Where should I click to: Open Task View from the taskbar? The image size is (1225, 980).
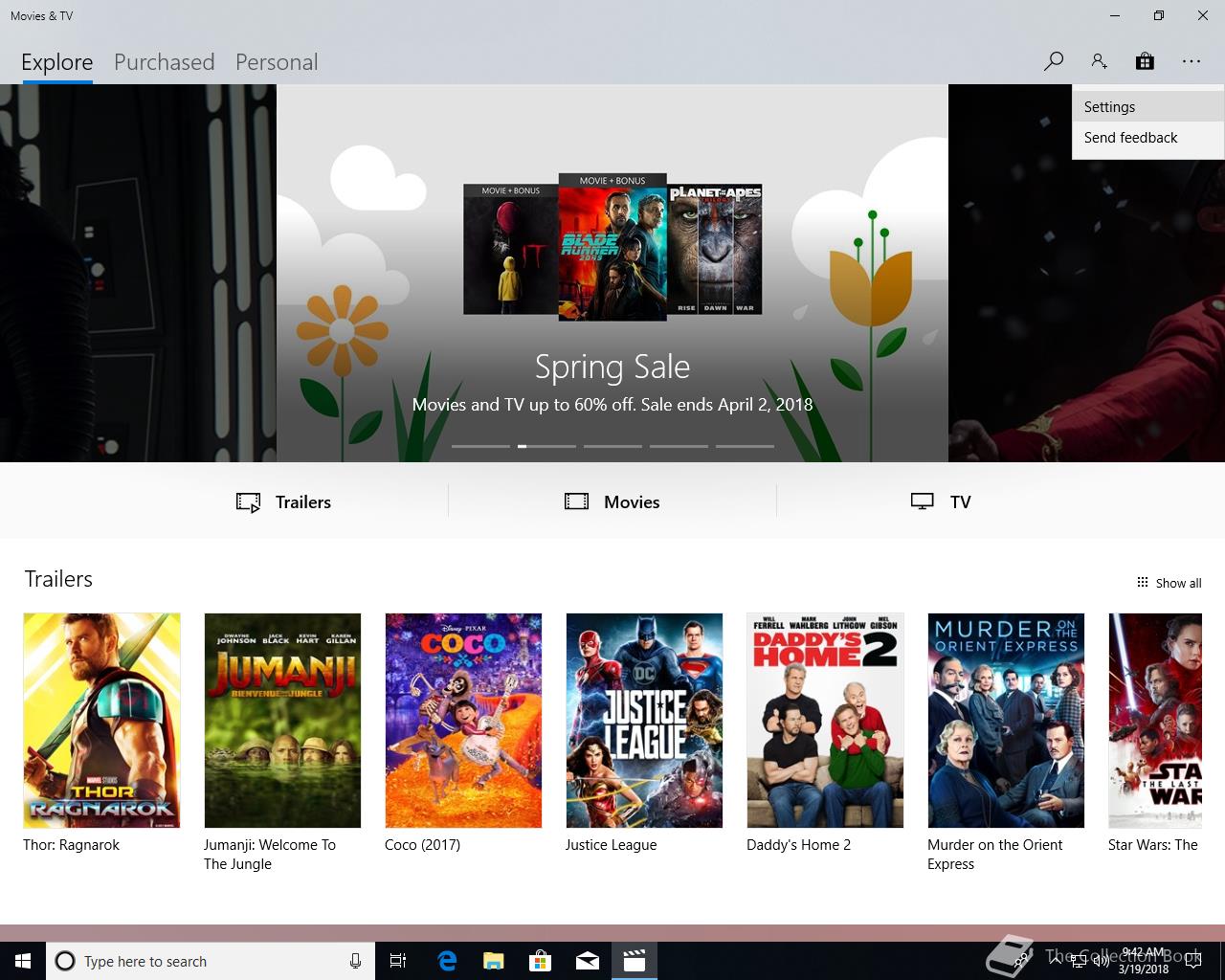click(x=398, y=961)
